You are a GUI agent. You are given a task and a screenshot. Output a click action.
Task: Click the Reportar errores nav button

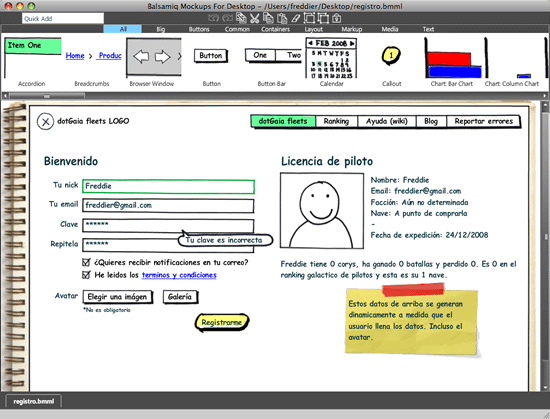483,121
